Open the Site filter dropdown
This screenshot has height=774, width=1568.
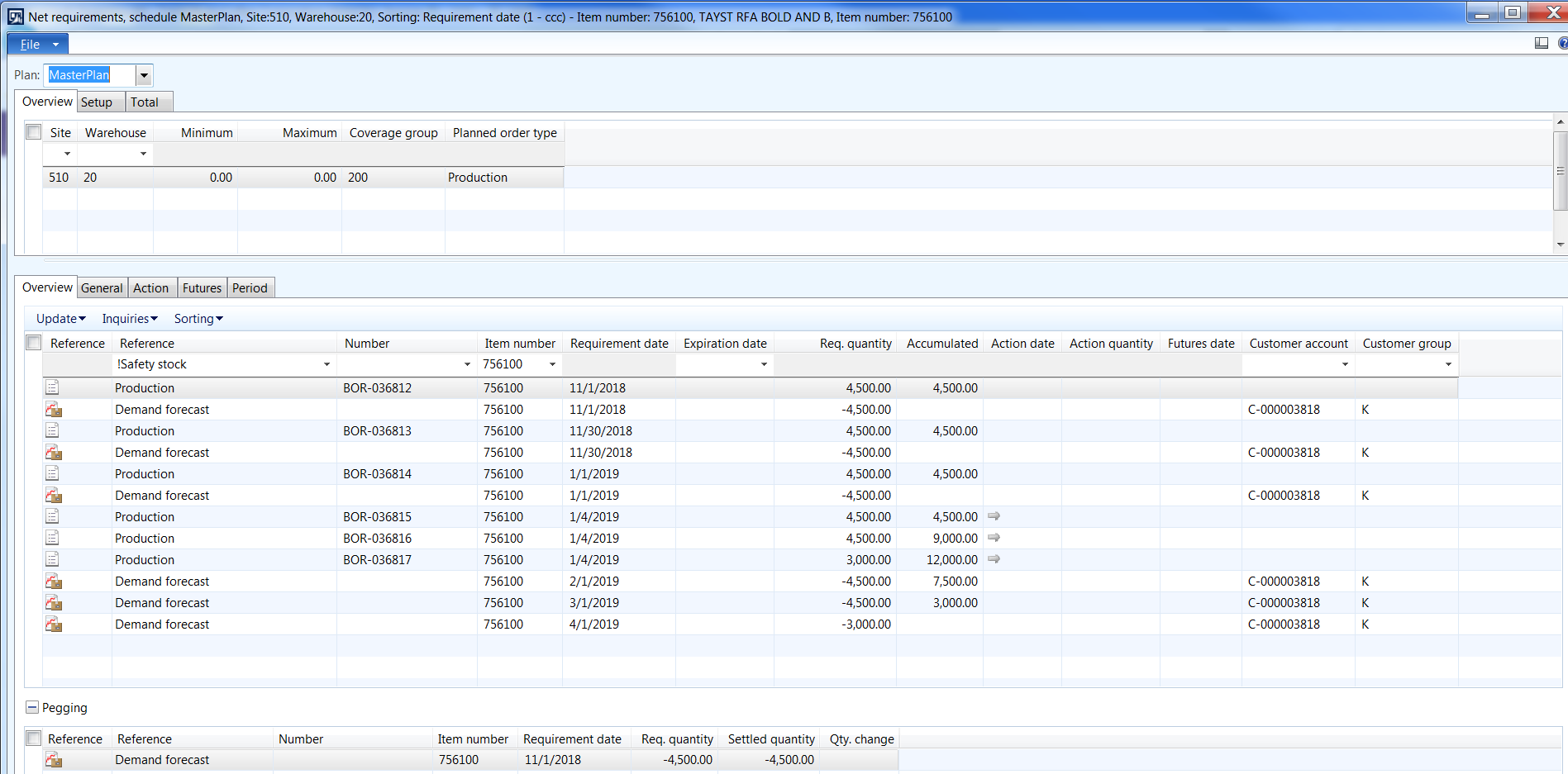click(x=67, y=154)
